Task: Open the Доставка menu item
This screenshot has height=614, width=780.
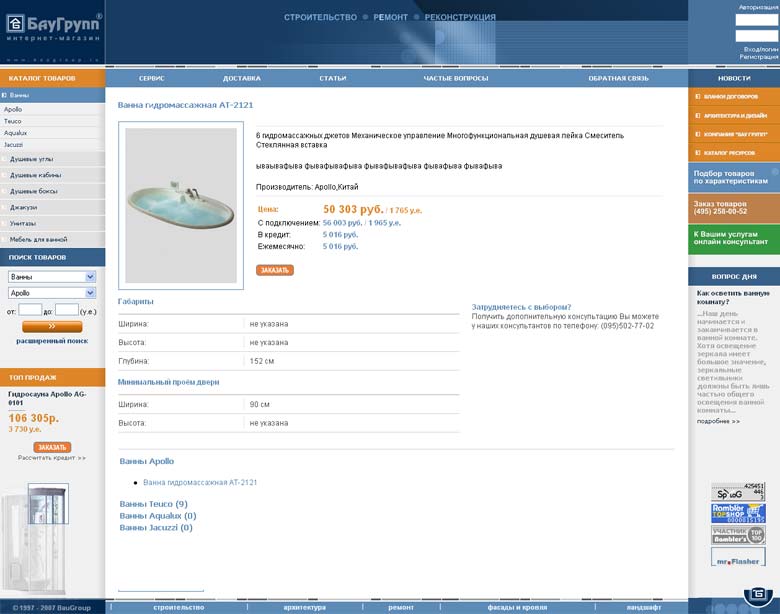Action: point(242,78)
